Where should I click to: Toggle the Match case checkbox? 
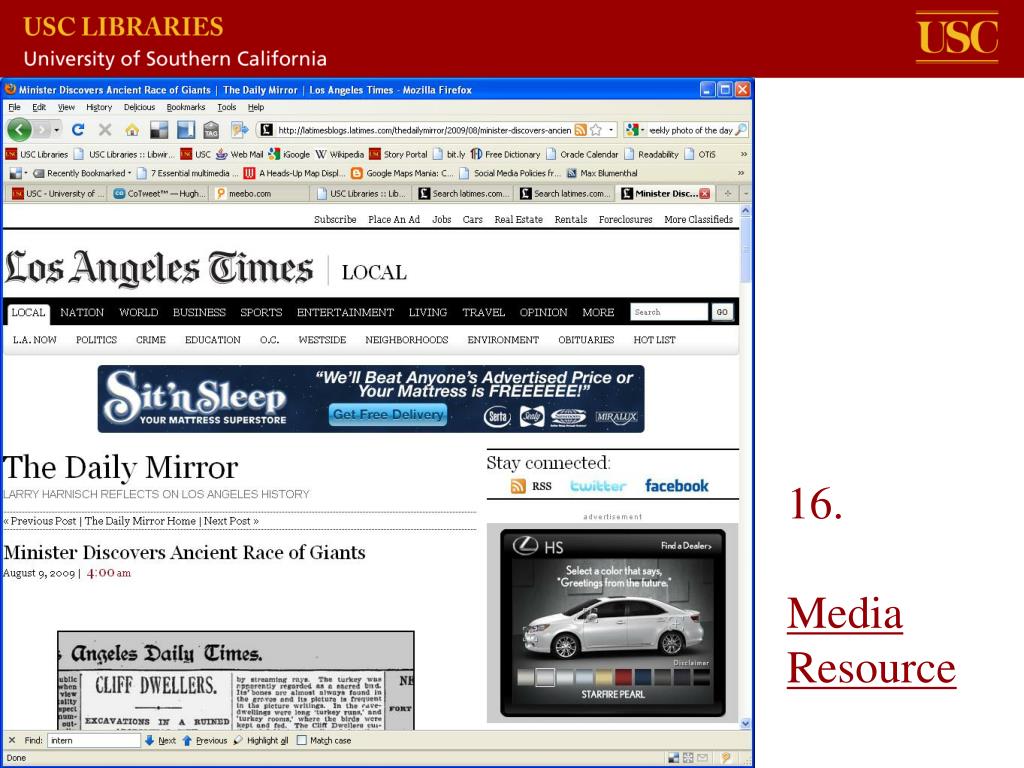click(301, 740)
